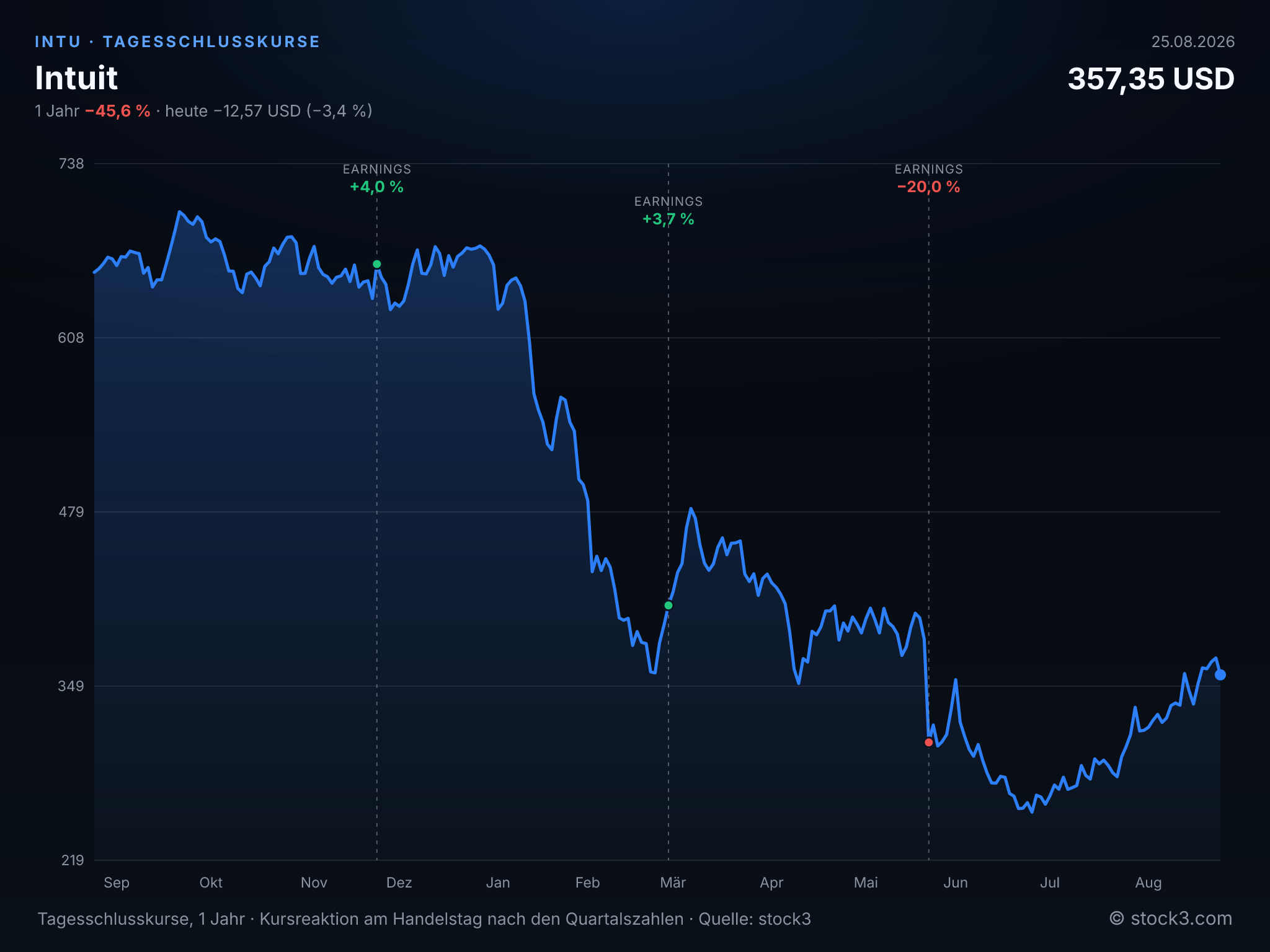Select the "Apr" month label

771,883
